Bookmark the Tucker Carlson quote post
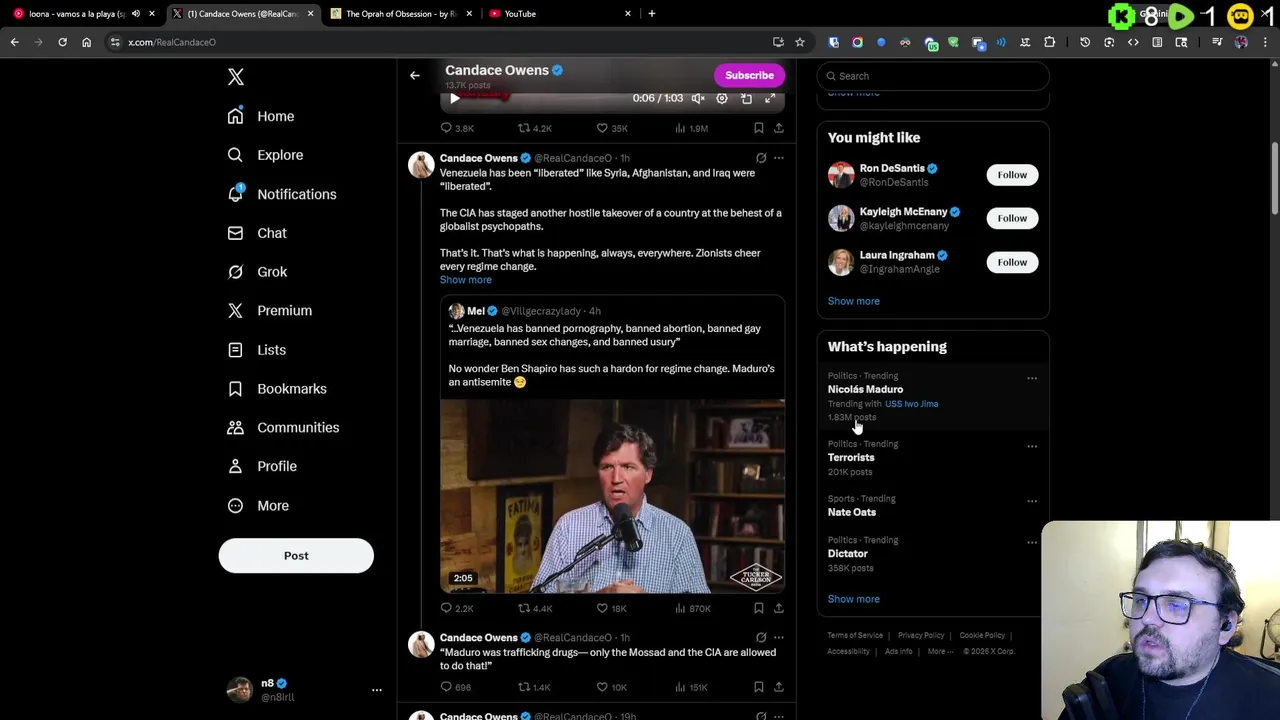The height and width of the screenshot is (720, 1280). pyautogui.click(x=759, y=608)
